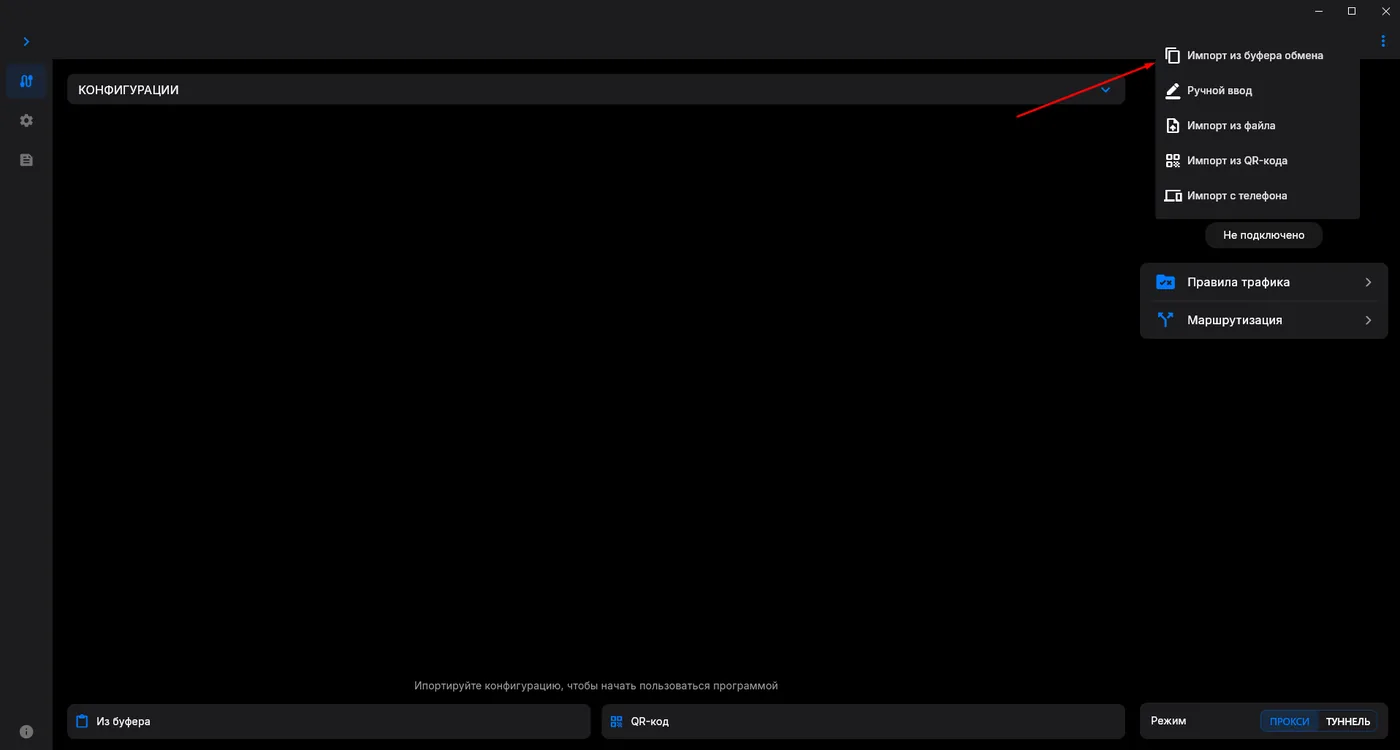Click the 'QR-код' button at the bottom
This screenshot has width=1400, height=750.
tap(863, 721)
